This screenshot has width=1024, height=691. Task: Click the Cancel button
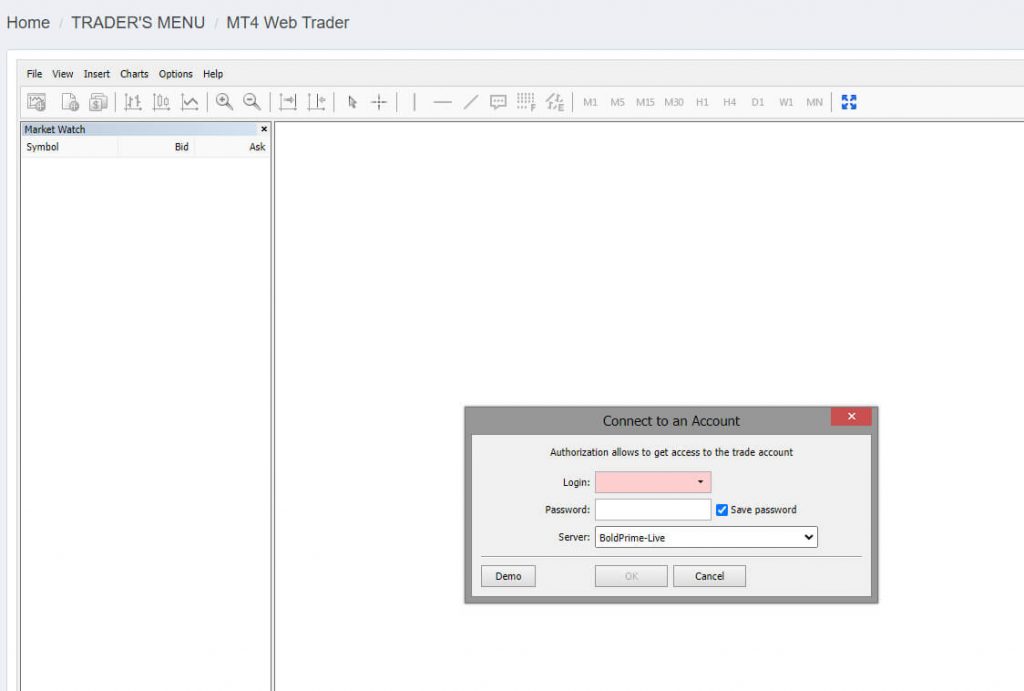point(709,576)
